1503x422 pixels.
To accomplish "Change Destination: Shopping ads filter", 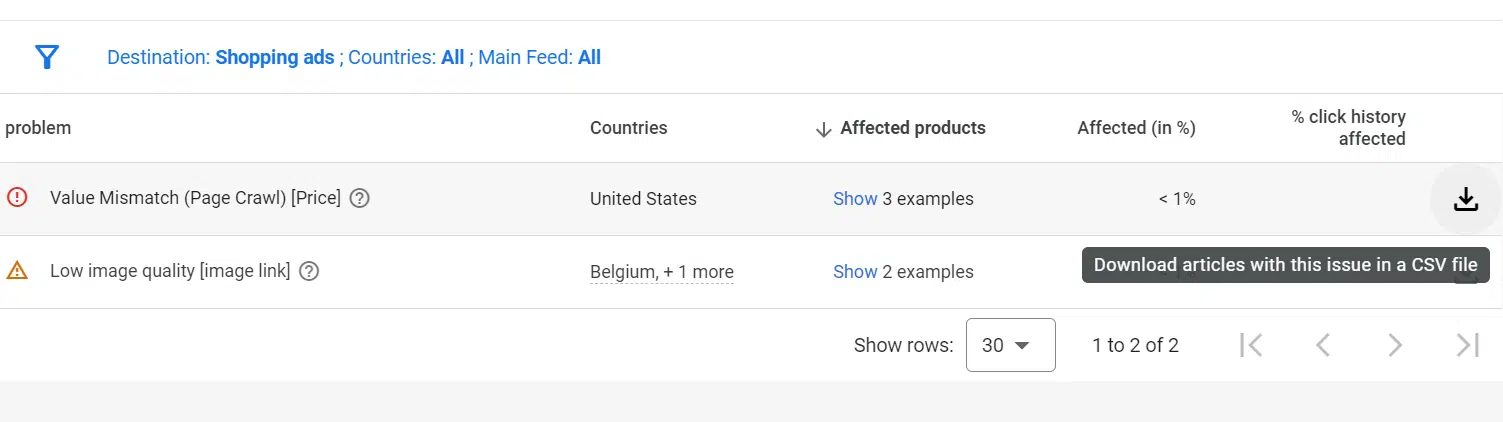I will click(221, 57).
